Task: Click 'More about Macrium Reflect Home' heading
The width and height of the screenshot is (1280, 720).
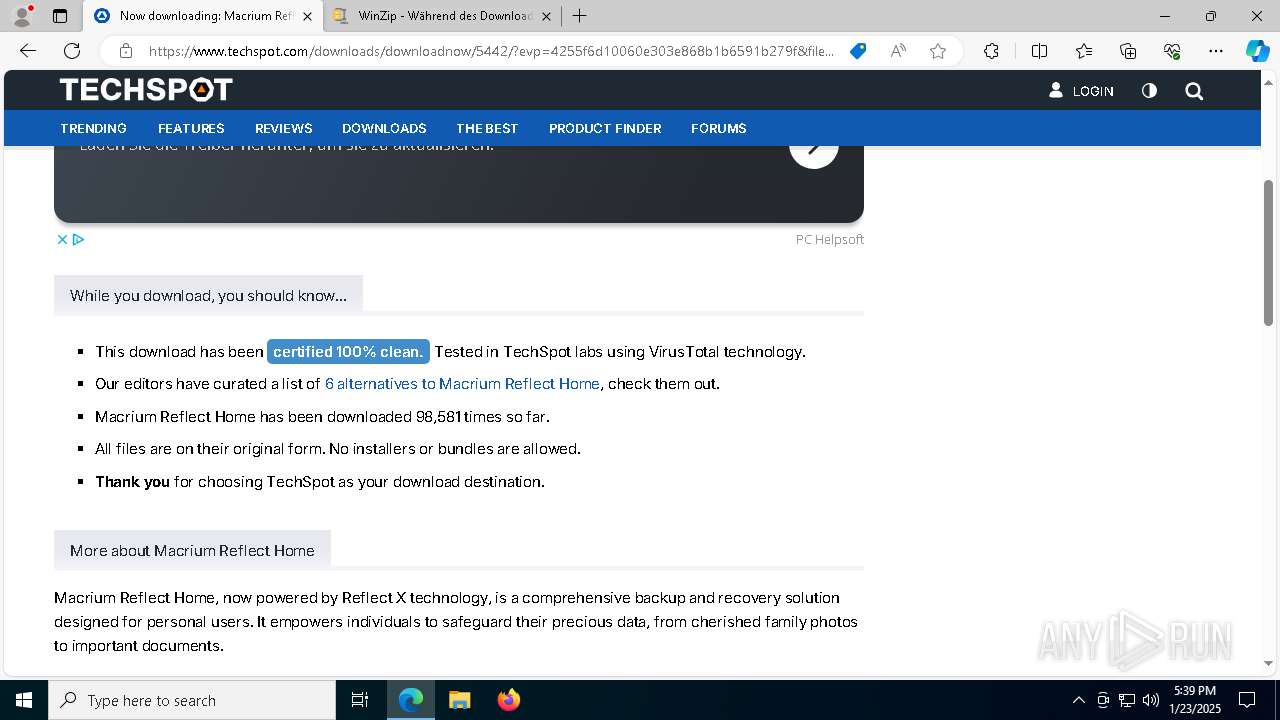Action: [x=192, y=551]
